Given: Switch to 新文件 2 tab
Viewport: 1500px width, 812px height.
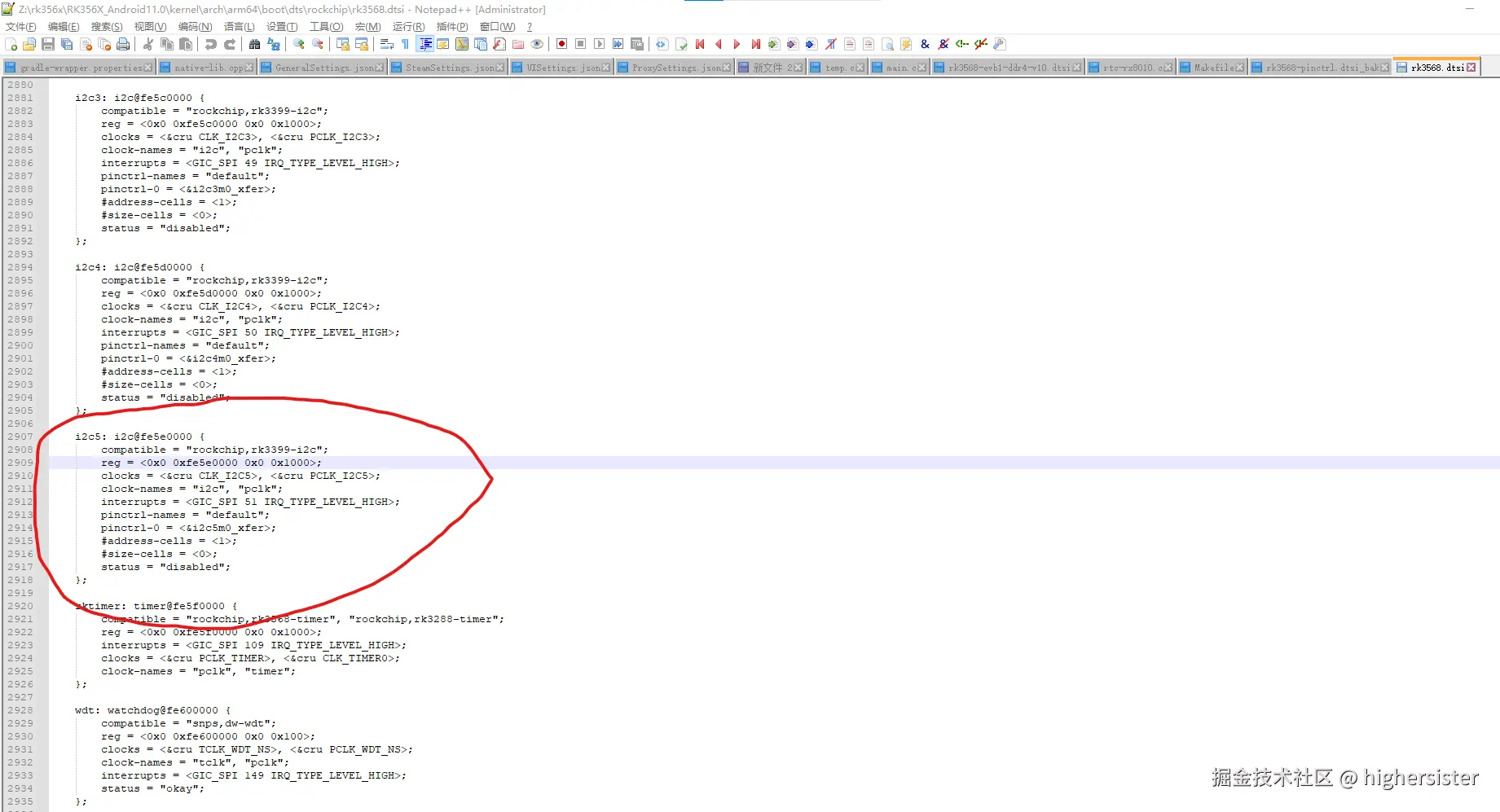Looking at the screenshot, I should point(771,68).
